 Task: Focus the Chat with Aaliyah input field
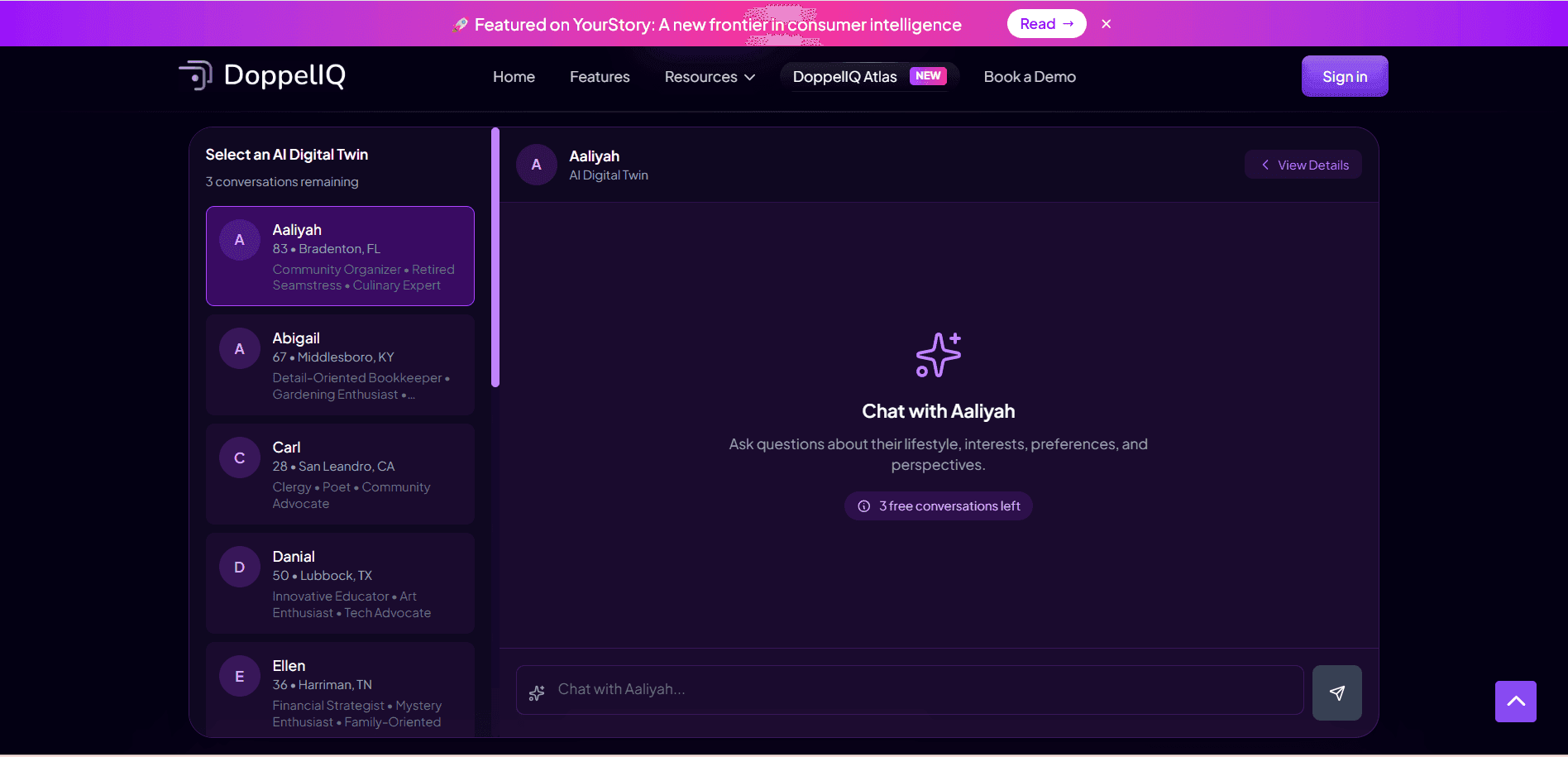tap(918, 690)
